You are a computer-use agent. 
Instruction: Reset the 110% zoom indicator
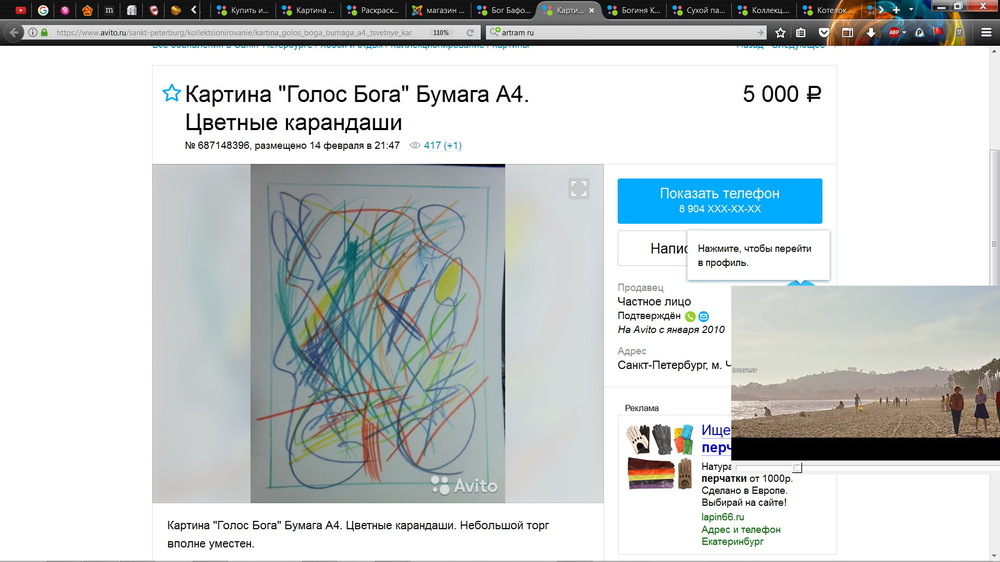(441, 32)
